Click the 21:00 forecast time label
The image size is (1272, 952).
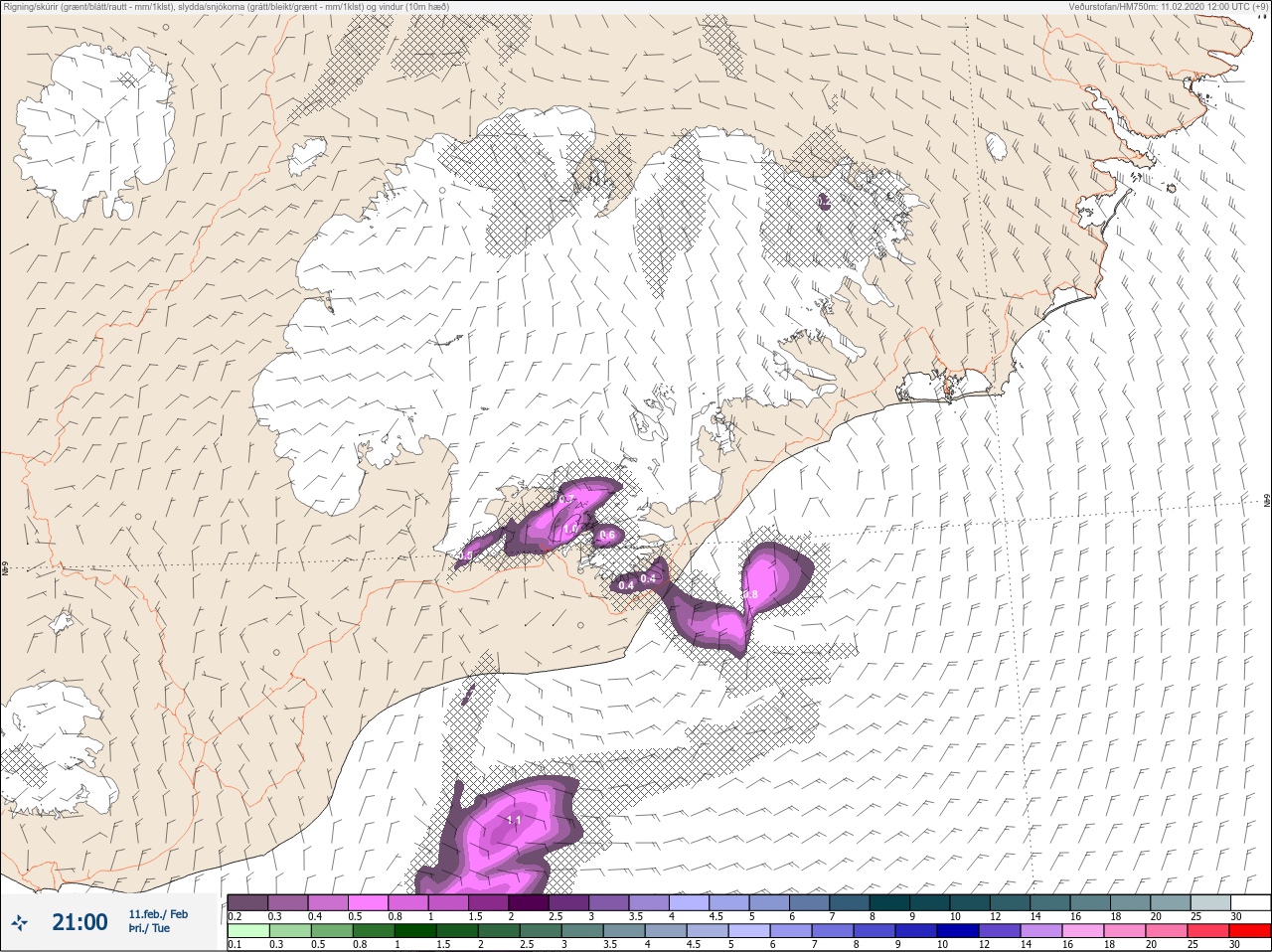[x=79, y=922]
